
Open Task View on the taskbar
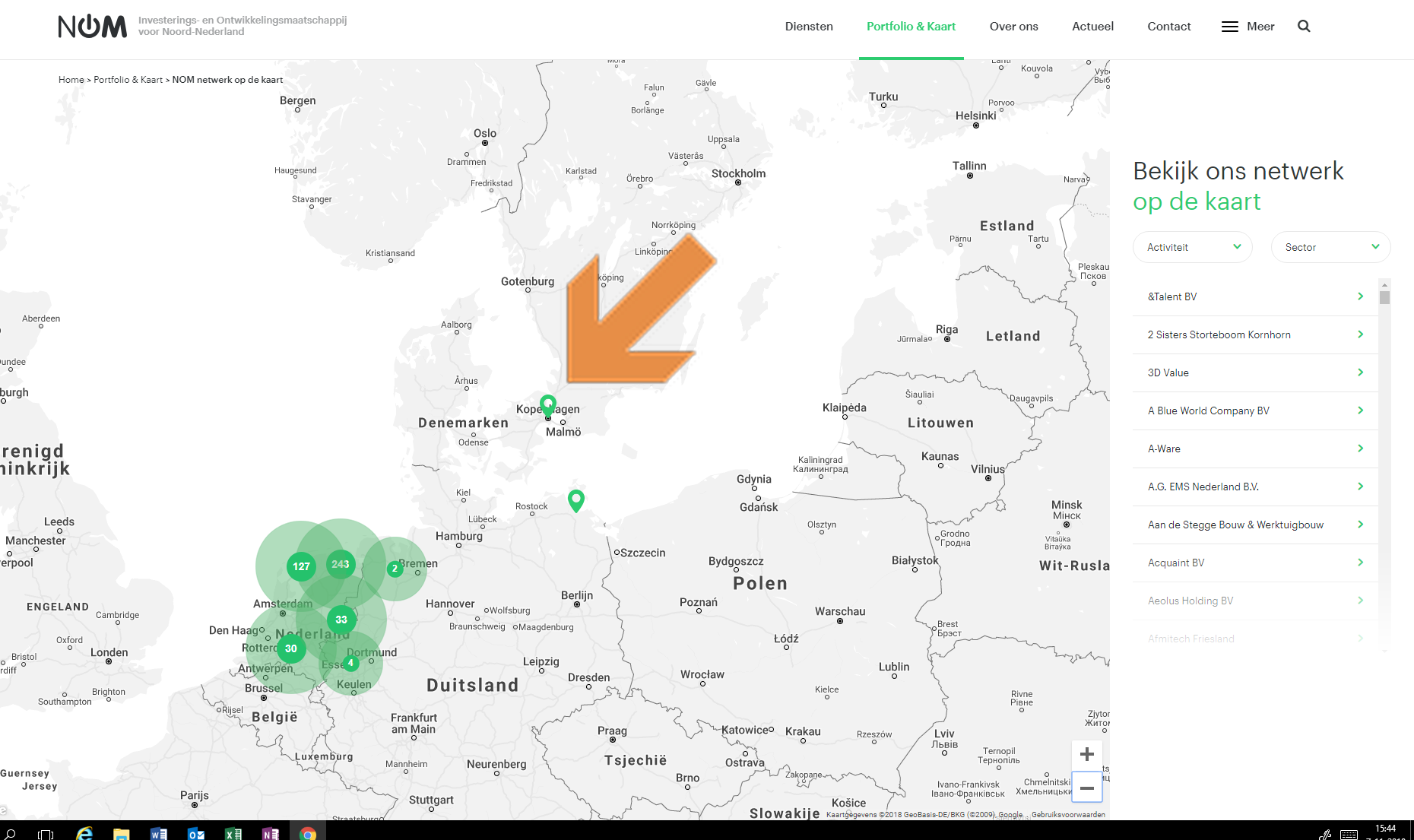pos(46,834)
